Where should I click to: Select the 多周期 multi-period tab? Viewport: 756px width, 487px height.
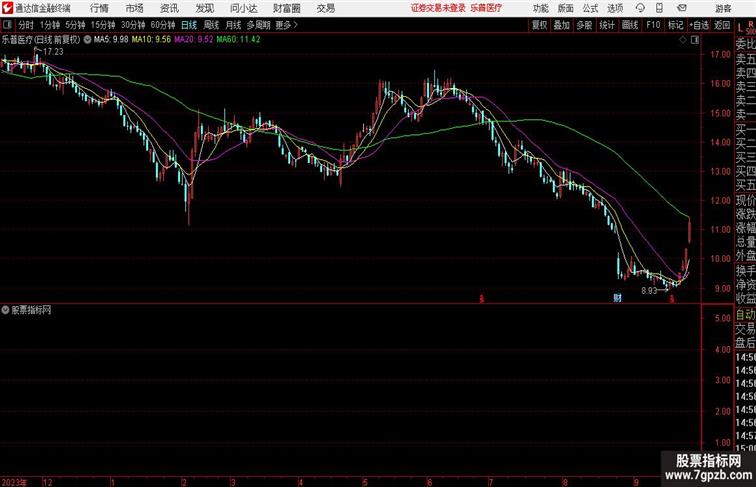[x=258, y=25]
